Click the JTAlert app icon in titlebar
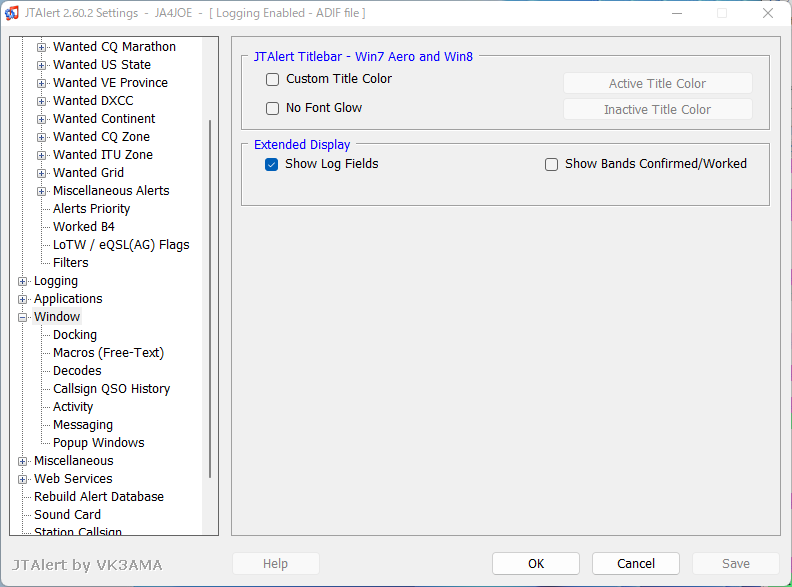The height and width of the screenshot is (587, 792). tap(12, 13)
